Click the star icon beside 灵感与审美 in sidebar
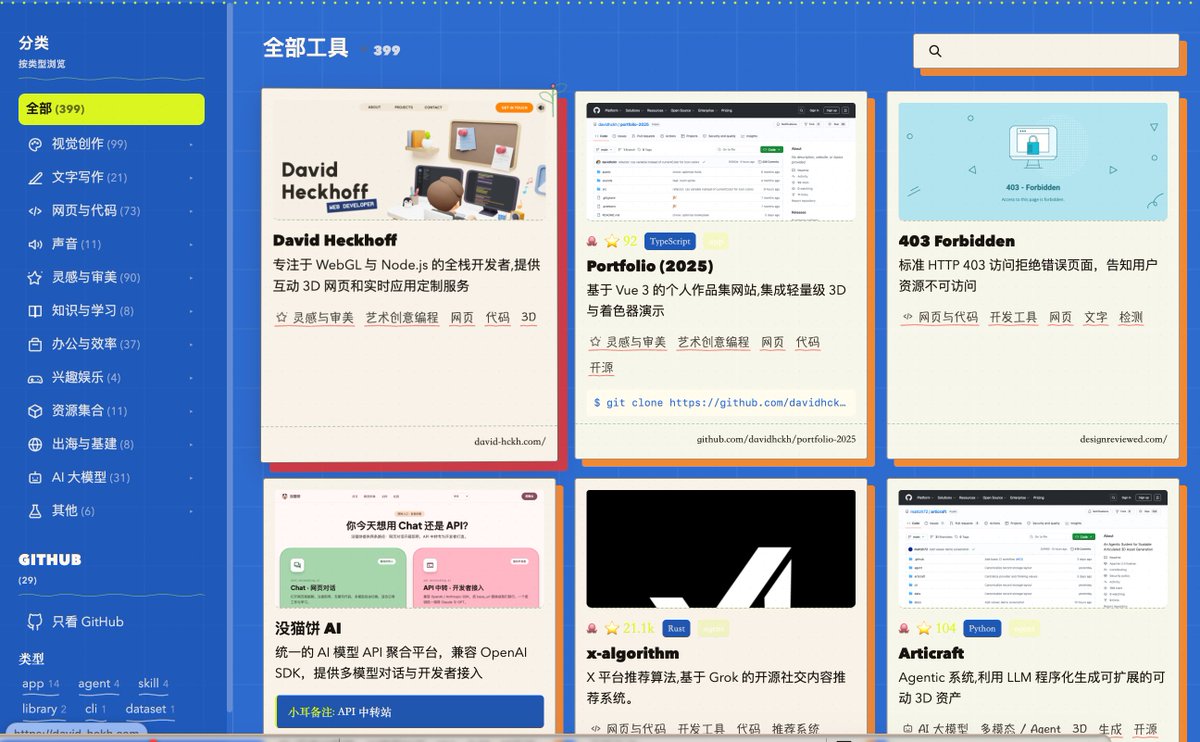The height and width of the screenshot is (742, 1200). tap(35, 277)
